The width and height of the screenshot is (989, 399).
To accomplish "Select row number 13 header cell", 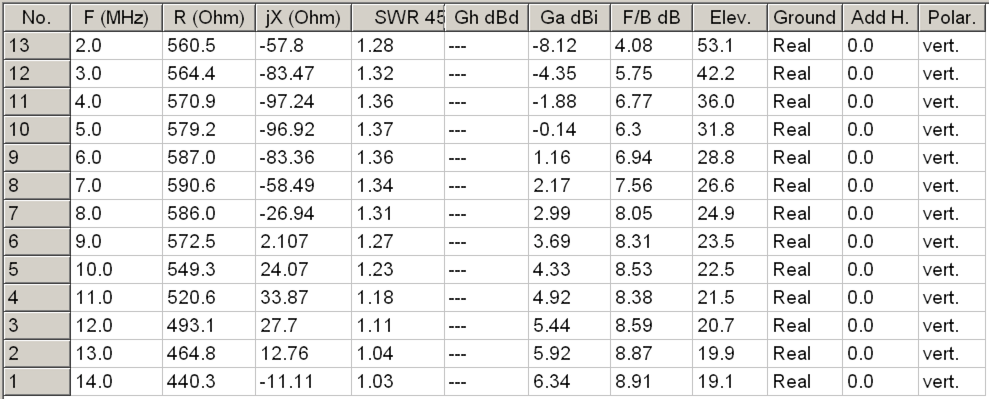I will pyautogui.click(x=37, y=46).
